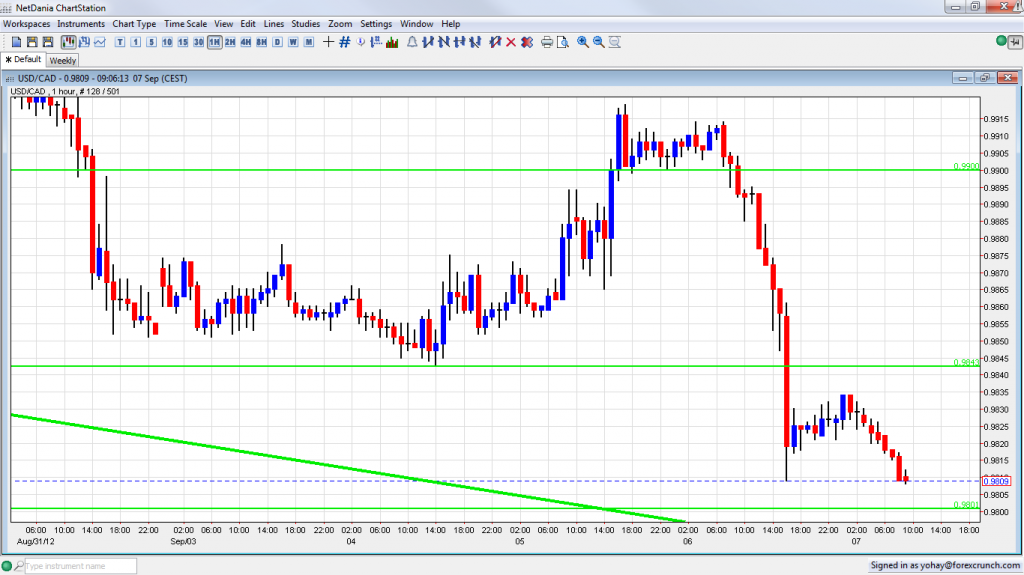1024x575 pixels.
Task: Enable the crosshair cursor tool
Action: [328, 42]
